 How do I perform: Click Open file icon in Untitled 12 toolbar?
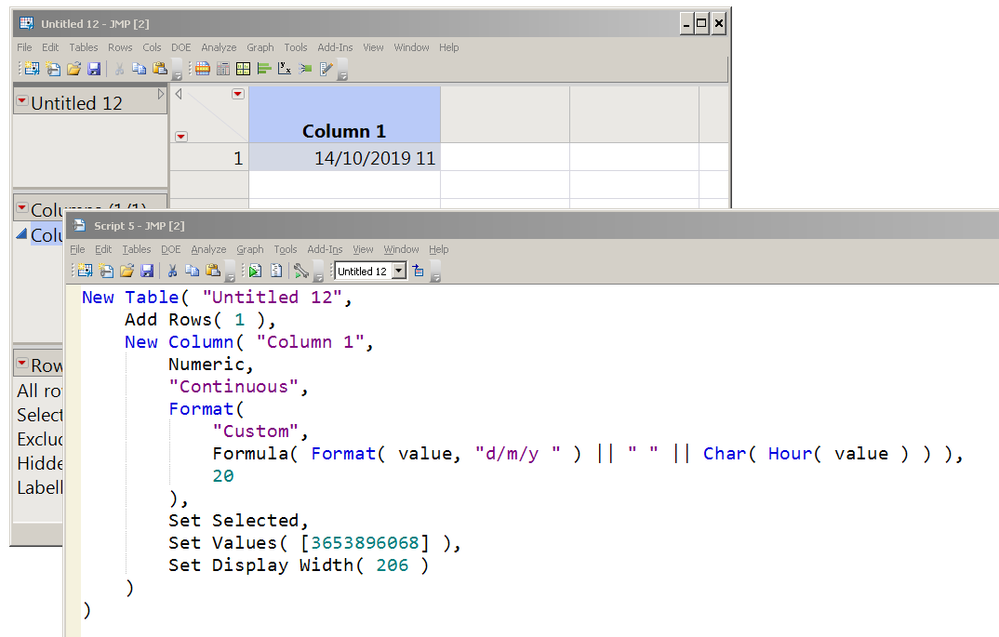pos(74,69)
